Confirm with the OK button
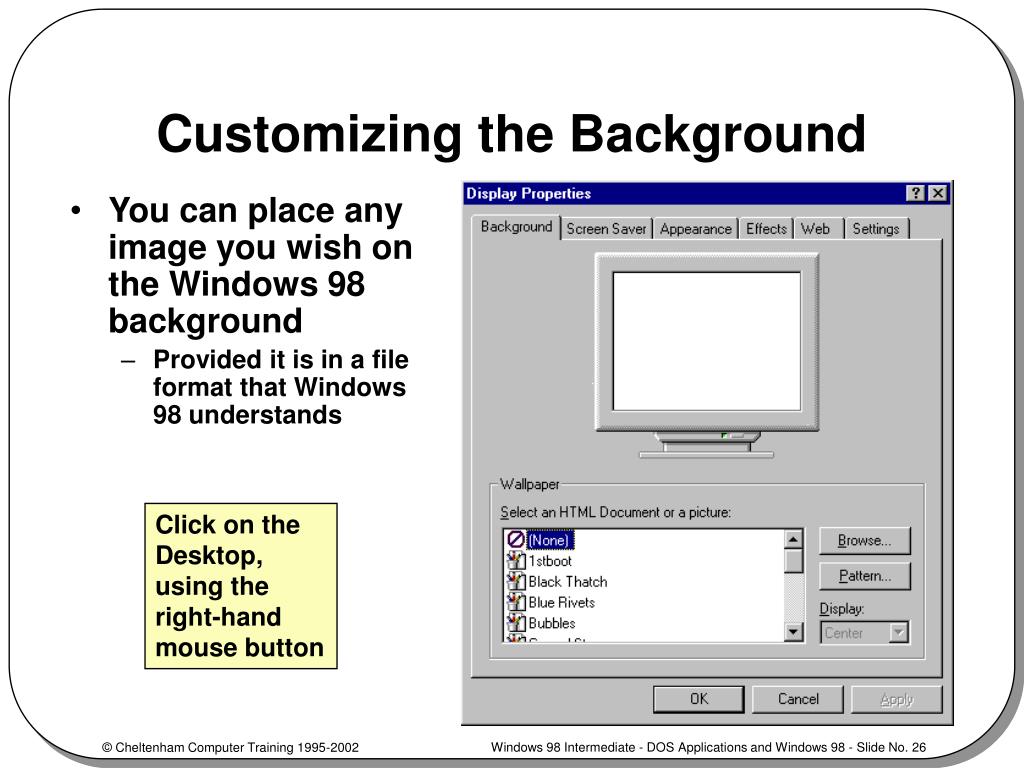The image size is (1024, 768). (x=699, y=699)
